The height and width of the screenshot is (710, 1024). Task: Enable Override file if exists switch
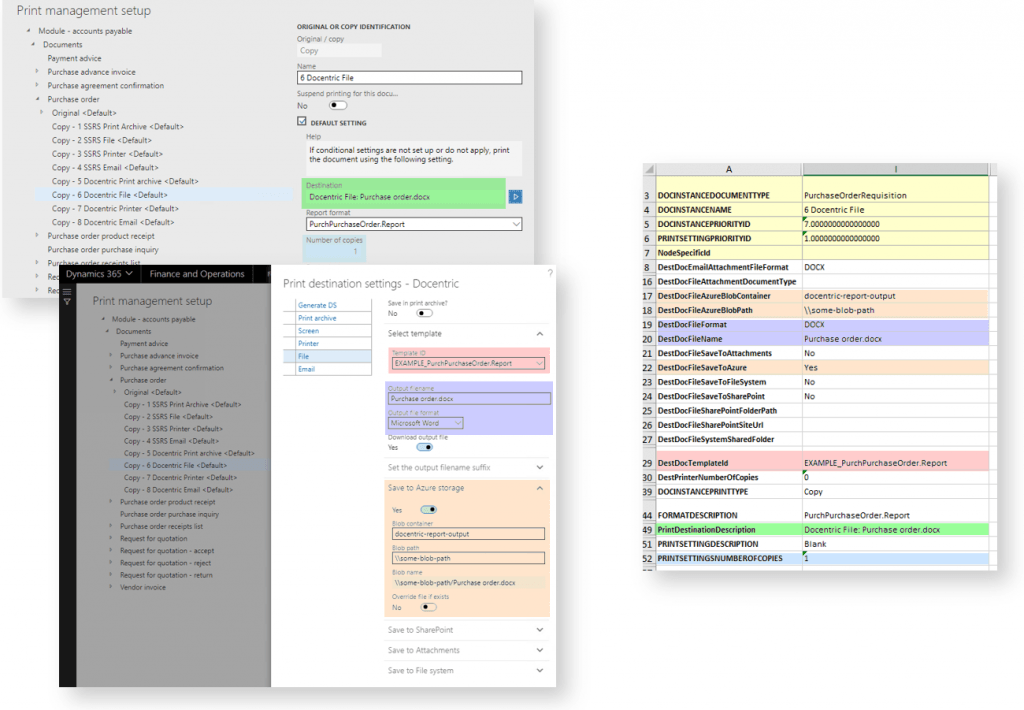[428, 607]
